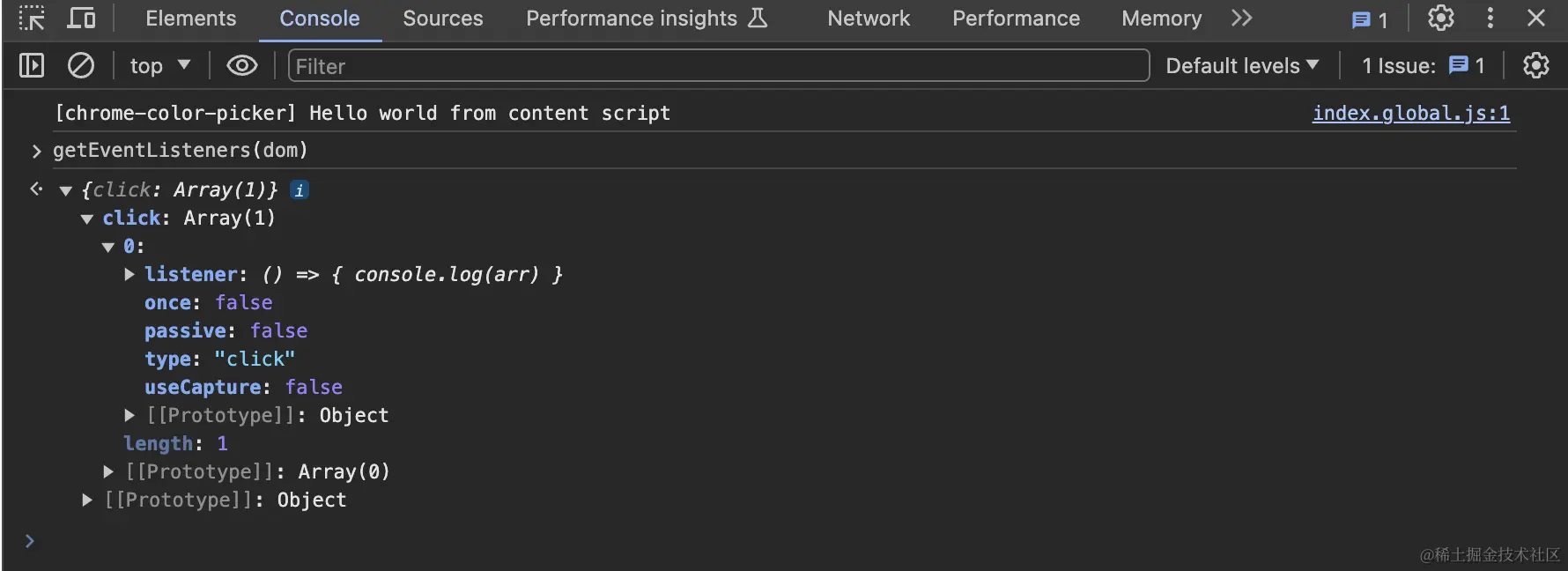Open the index.global.js:1 source link
The image size is (1568, 571).
1410,113
